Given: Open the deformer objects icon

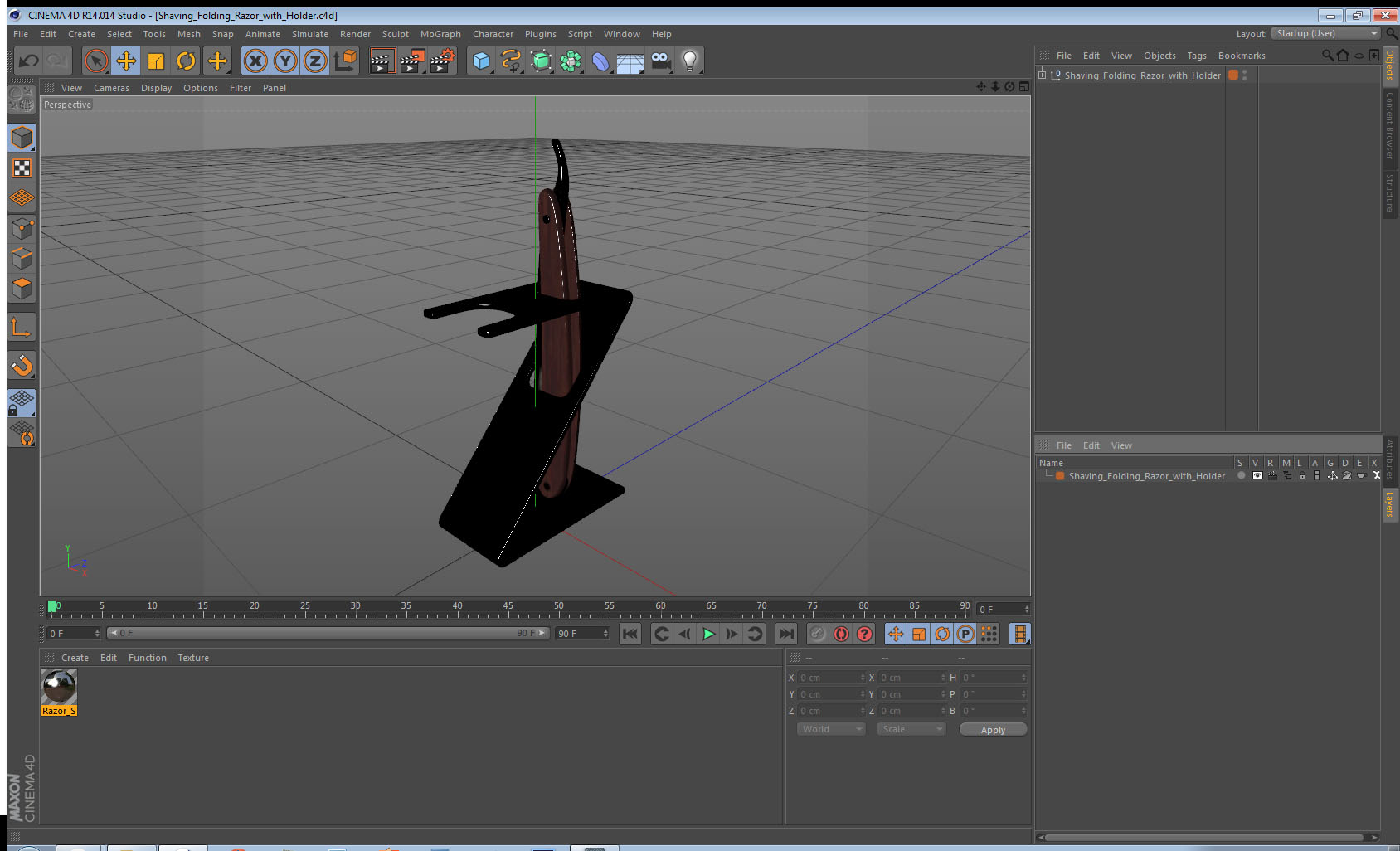Looking at the screenshot, I should click(x=600, y=61).
